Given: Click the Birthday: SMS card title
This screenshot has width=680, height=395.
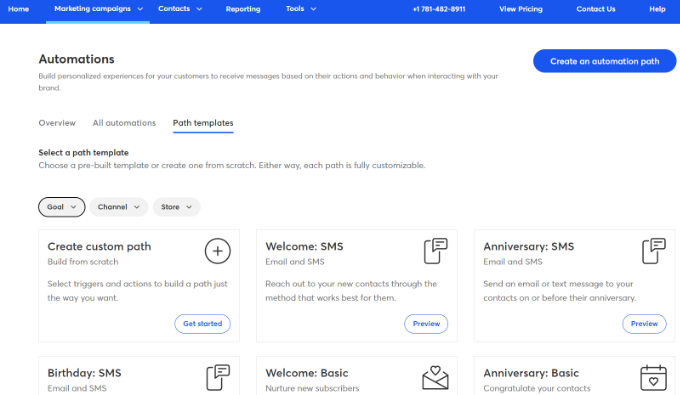Looking at the screenshot, I should [84, 373].
